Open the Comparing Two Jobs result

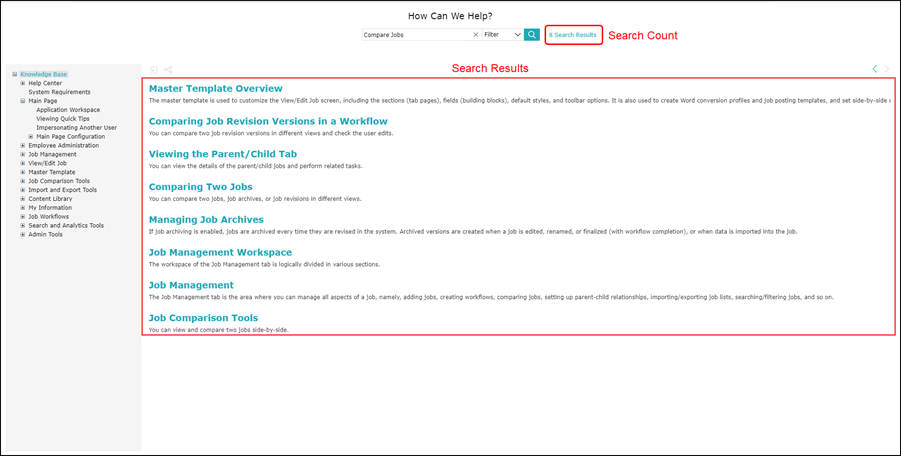(x=200, y=186)
